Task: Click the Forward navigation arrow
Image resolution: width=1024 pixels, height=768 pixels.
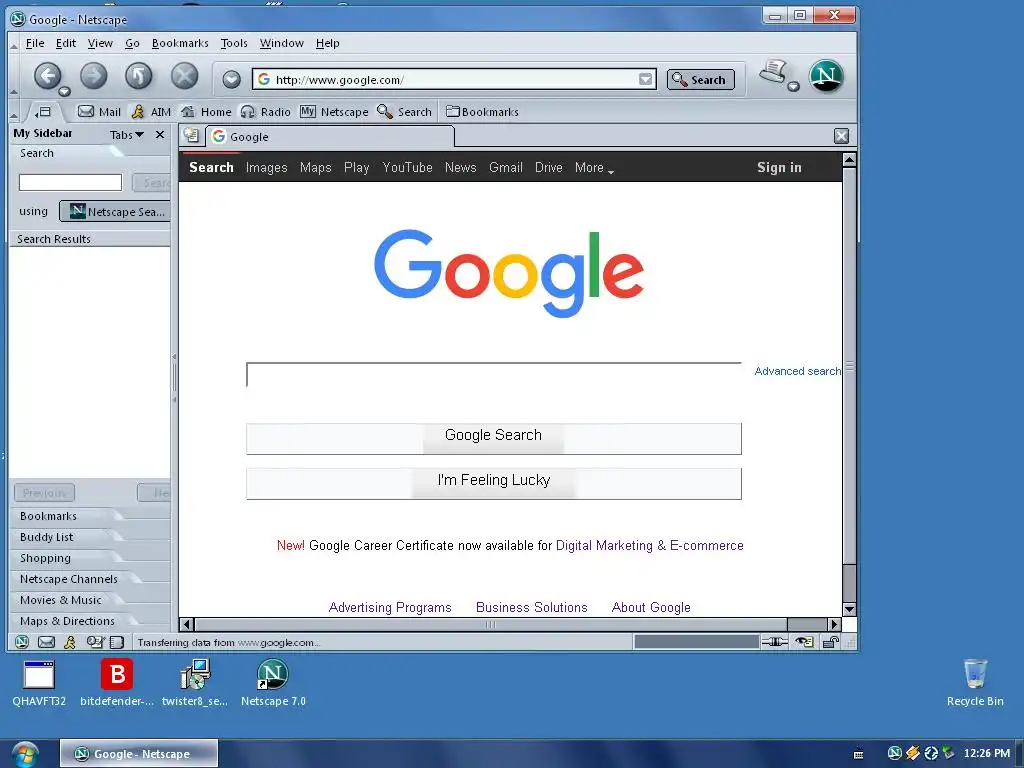Action: coord(93,76)
